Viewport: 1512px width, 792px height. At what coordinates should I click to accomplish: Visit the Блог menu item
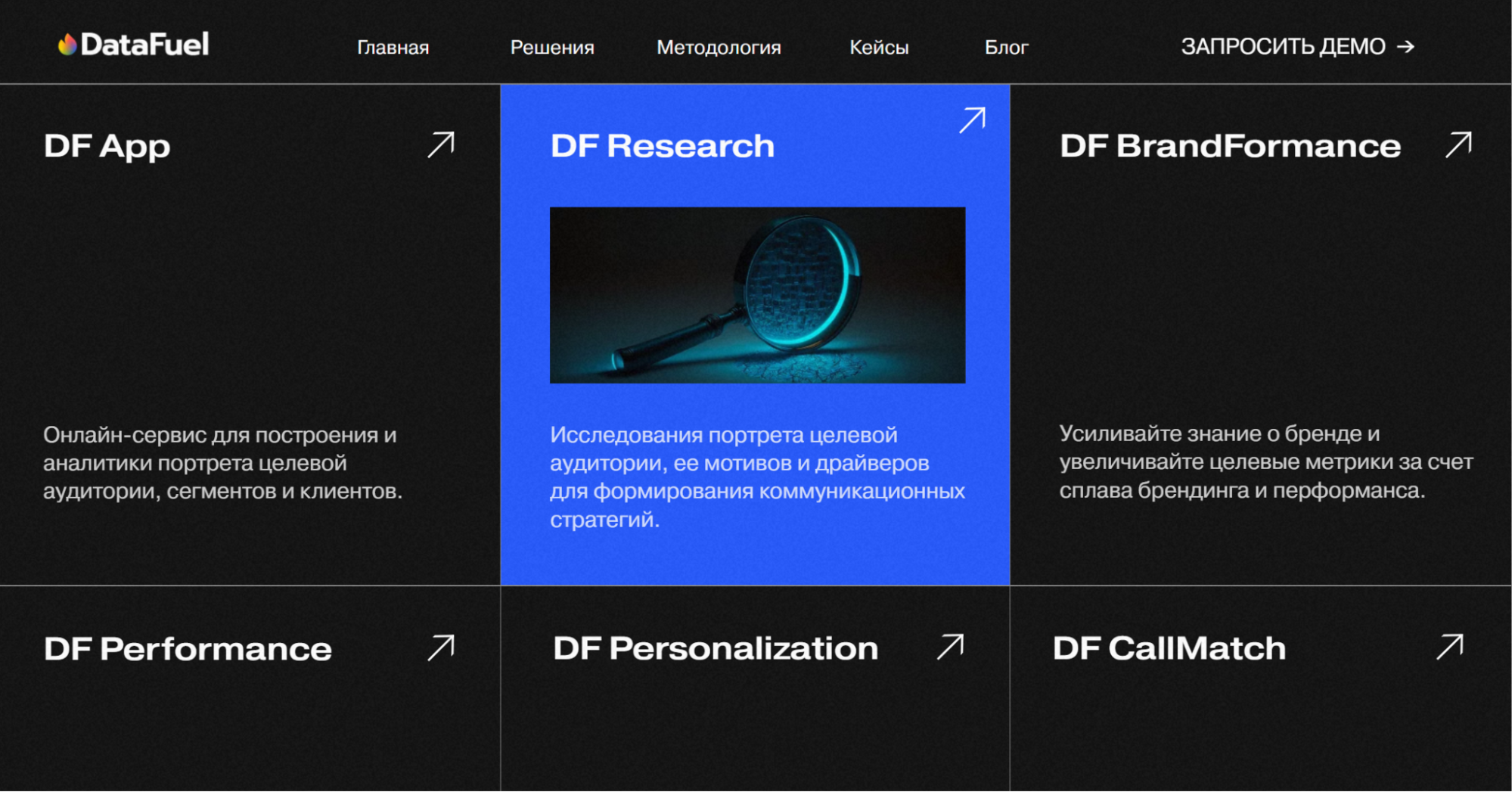1006,47
